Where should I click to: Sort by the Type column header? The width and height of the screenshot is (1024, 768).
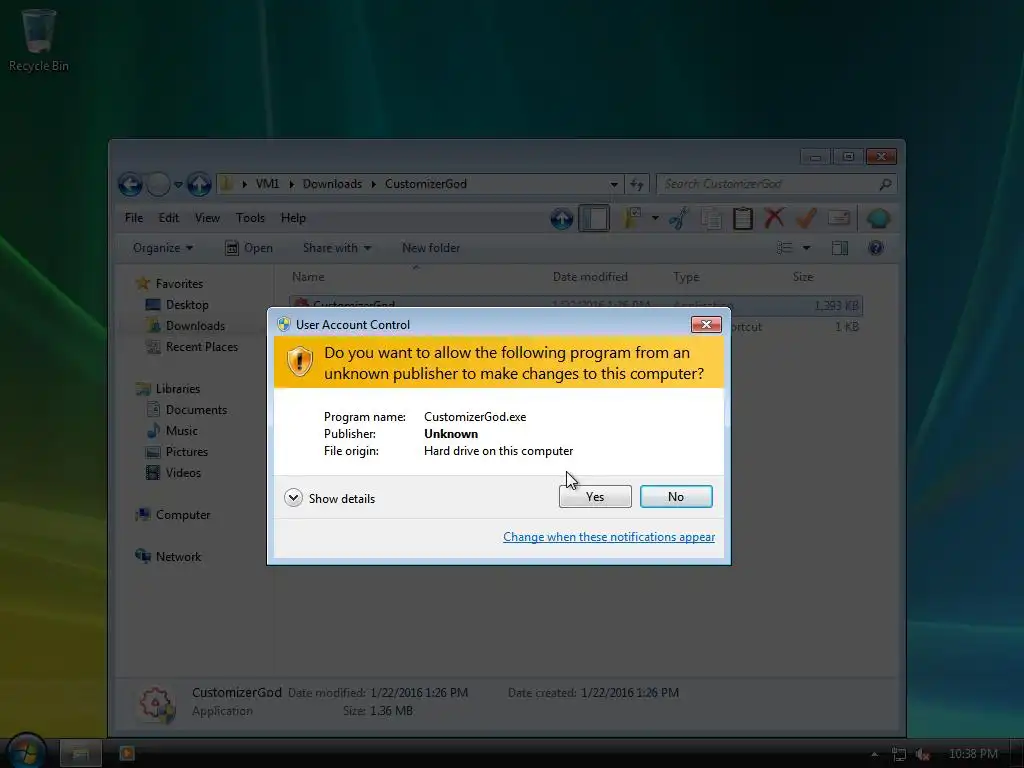click(x=686, y=277)
